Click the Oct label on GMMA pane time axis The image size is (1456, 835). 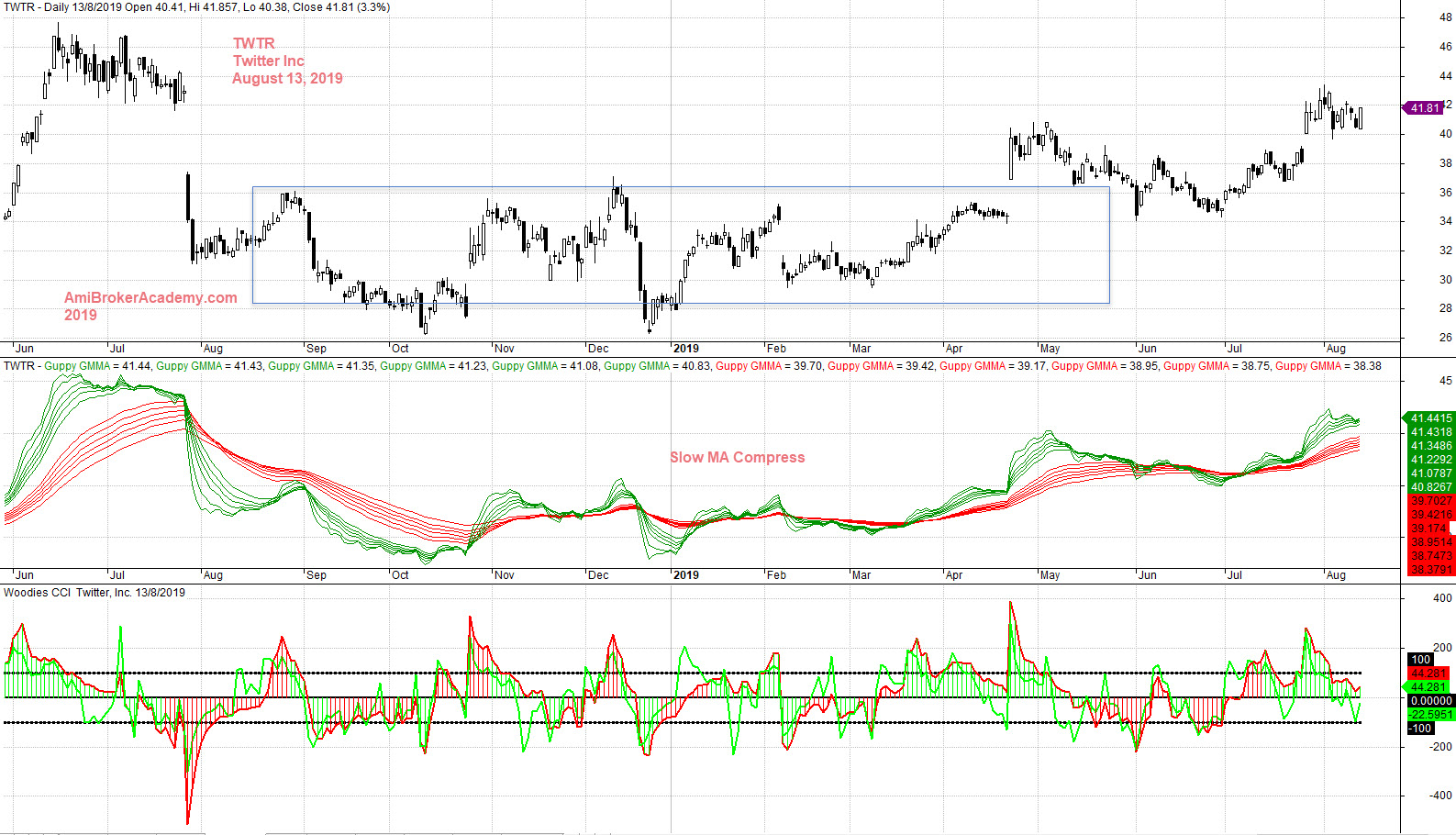point(400,575)
